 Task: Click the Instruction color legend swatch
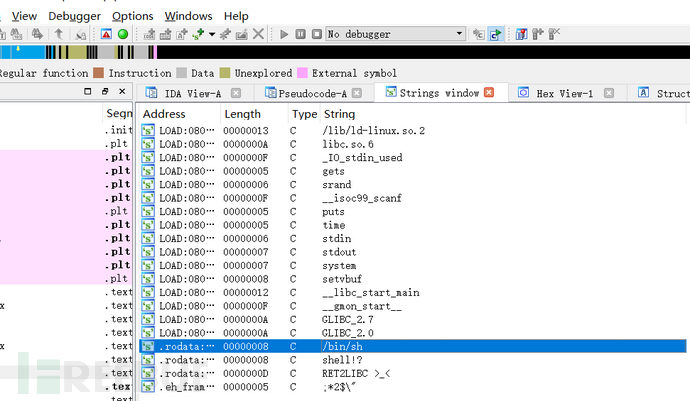click(99, 73)
